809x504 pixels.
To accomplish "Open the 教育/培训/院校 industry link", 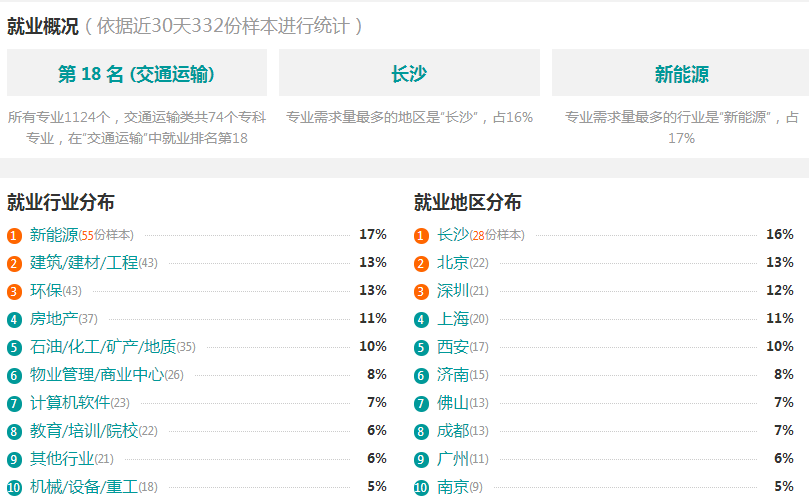I will click(x=84, y=430).
